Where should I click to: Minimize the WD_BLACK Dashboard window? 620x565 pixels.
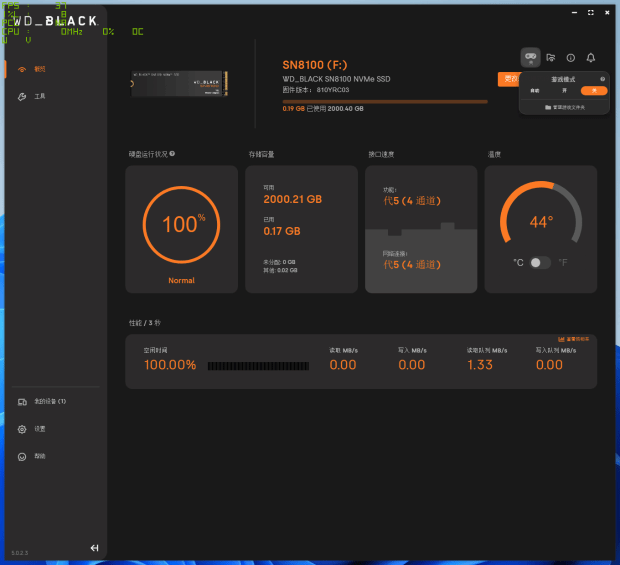tap(574, 13)
